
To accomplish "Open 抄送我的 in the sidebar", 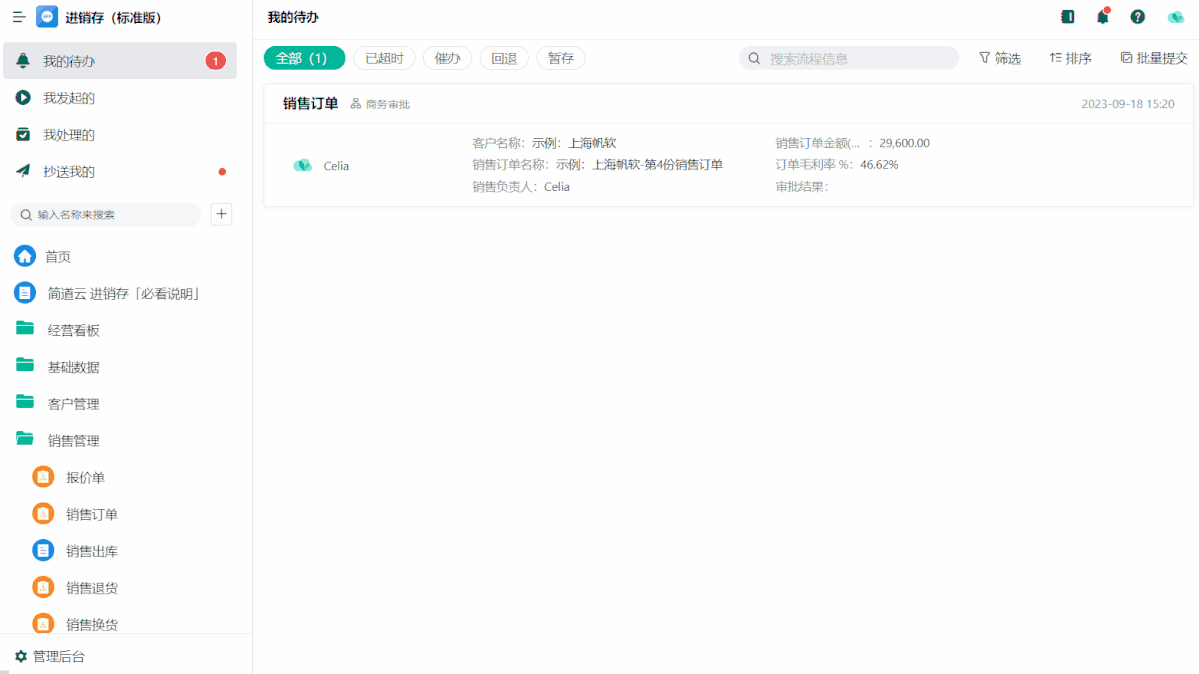I will [120, 171].
